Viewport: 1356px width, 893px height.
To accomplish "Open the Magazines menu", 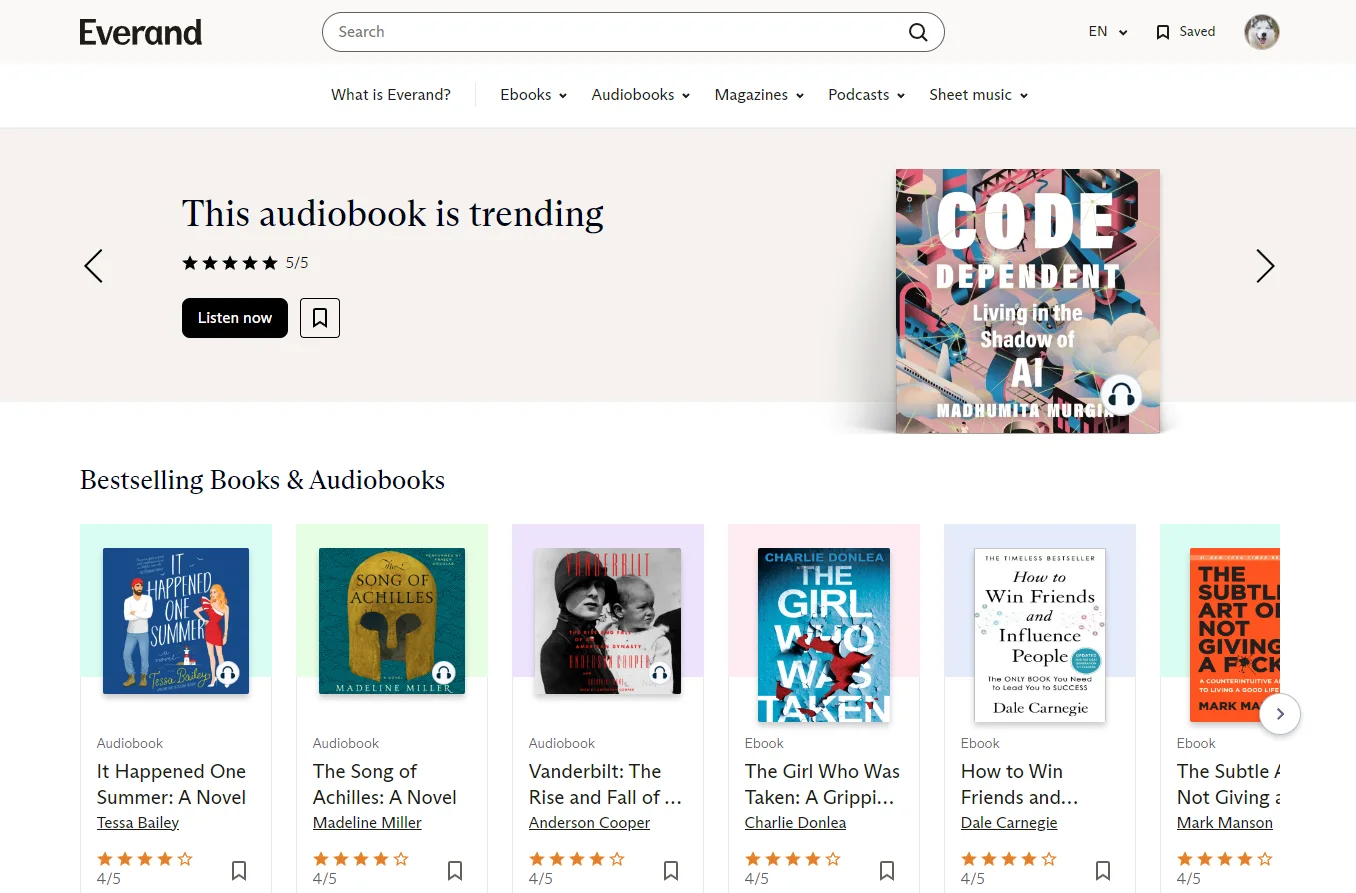I will point(759,95).
